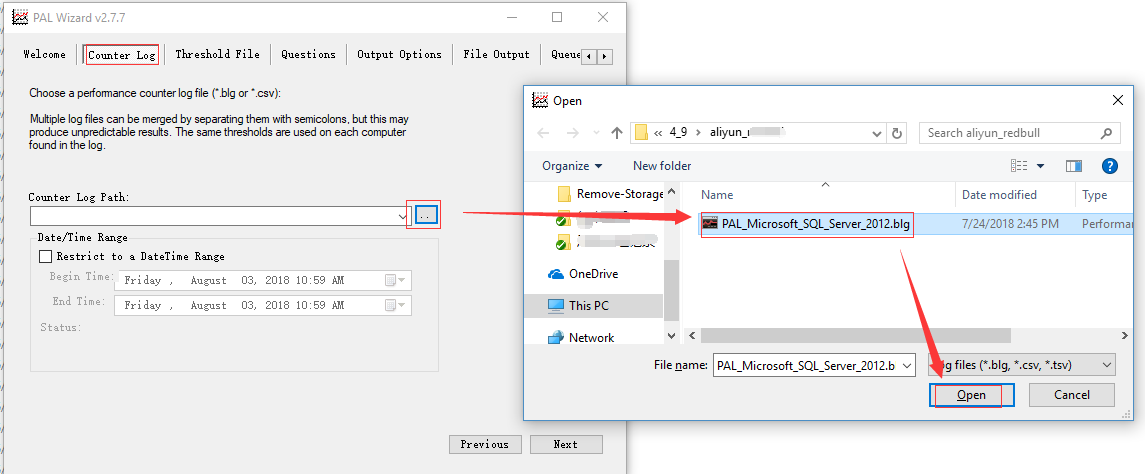
Task: Switch to the Counter Log tab
Action: tap(122, 55)
